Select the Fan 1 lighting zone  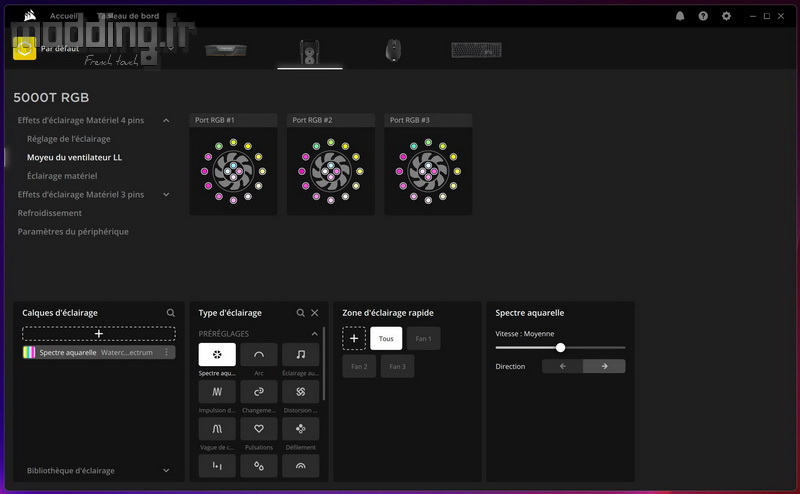point(423,338)
